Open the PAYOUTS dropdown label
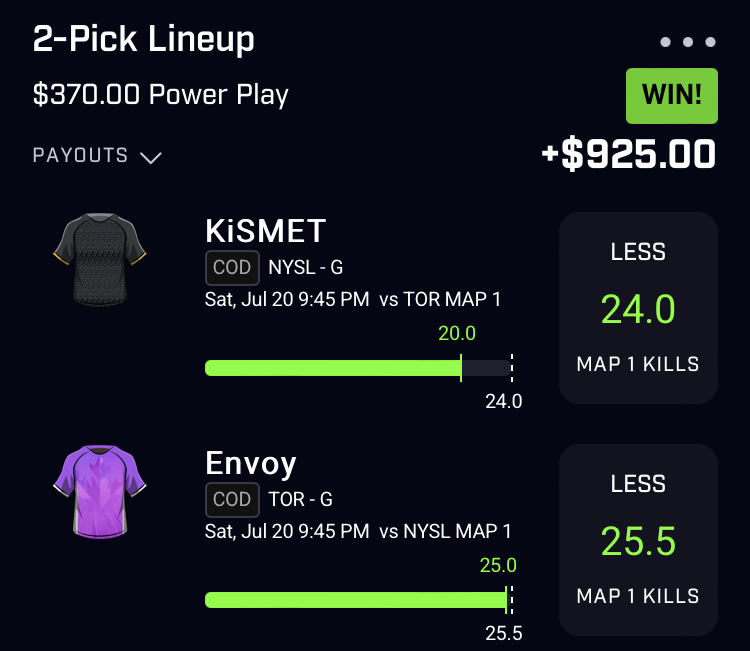The image size is (750, 651). click(80, 155)
